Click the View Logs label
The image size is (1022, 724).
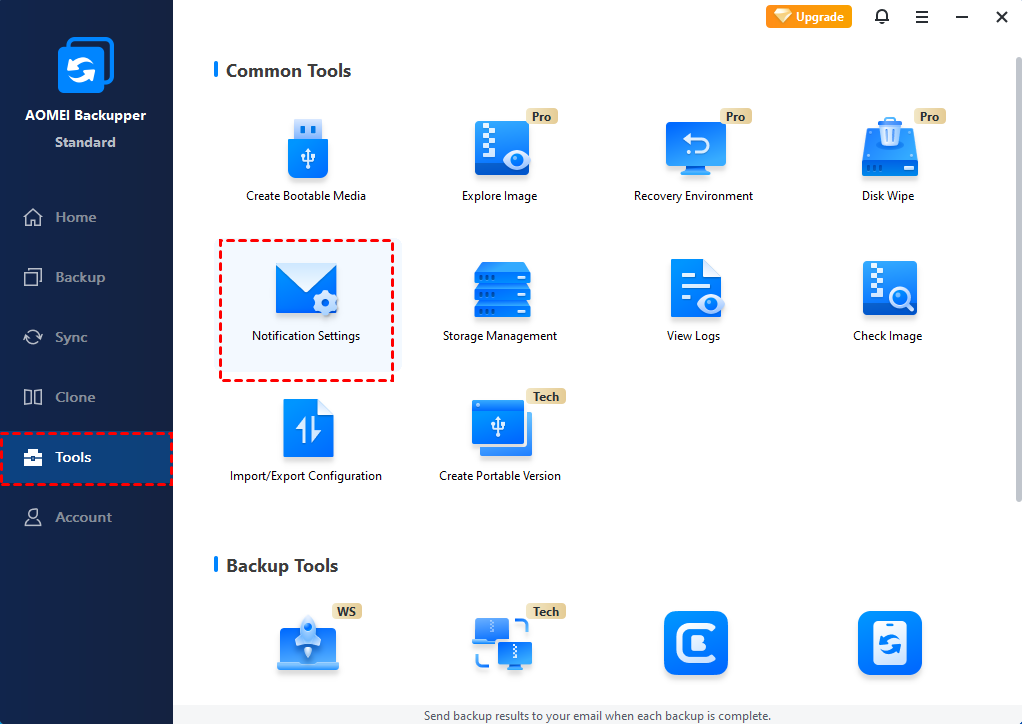pyautogui.click(x=693, y=336)
